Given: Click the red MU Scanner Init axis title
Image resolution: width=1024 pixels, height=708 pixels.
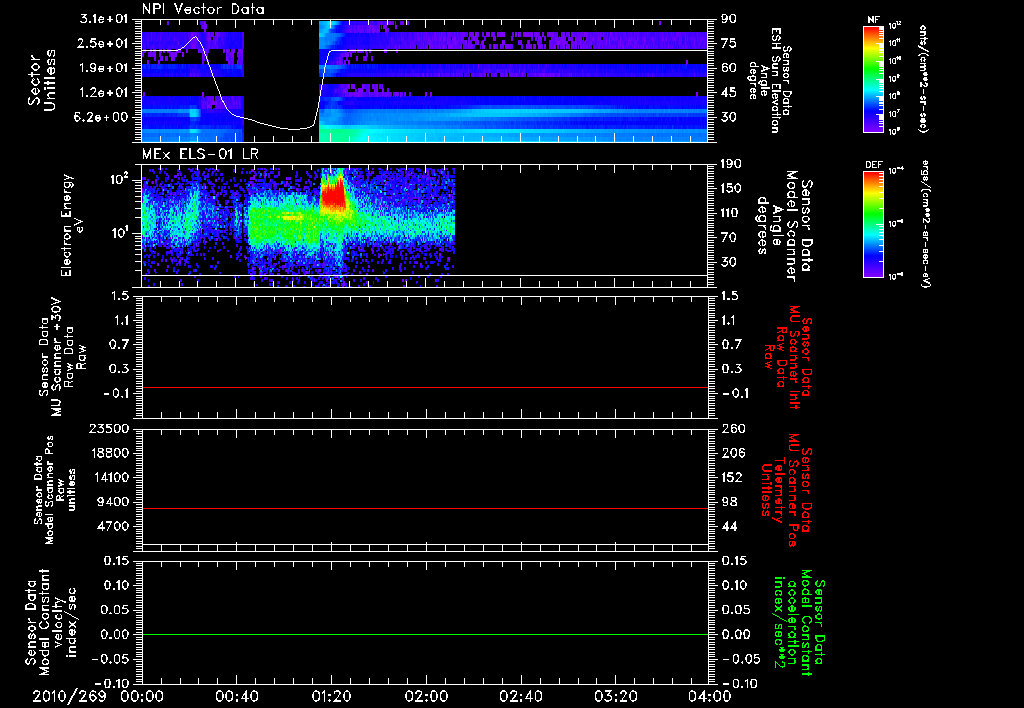Looking at the screenshot, I should [x=788, y=356].
